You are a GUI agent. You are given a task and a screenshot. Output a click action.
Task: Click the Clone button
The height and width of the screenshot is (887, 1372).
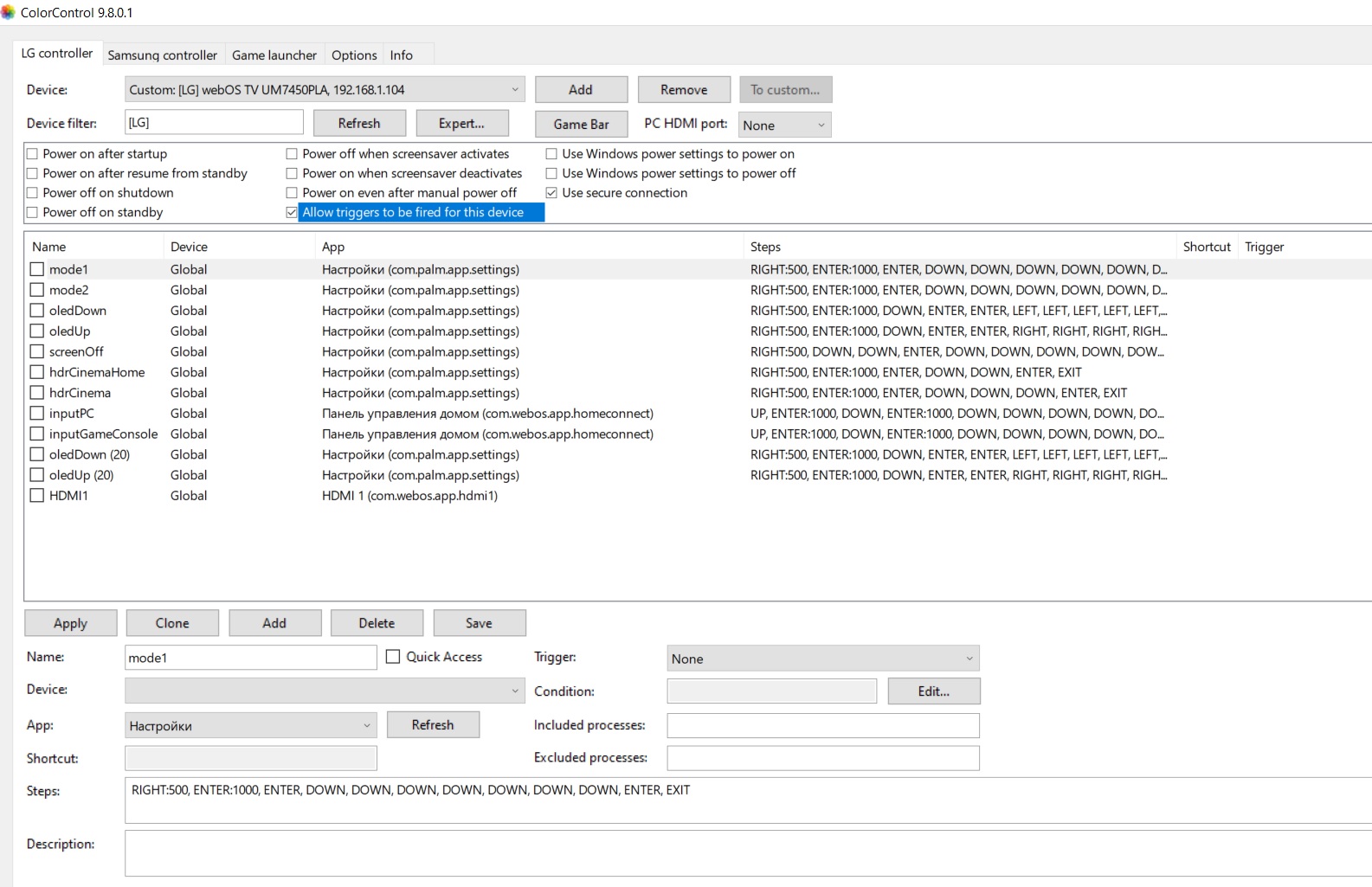172,623
